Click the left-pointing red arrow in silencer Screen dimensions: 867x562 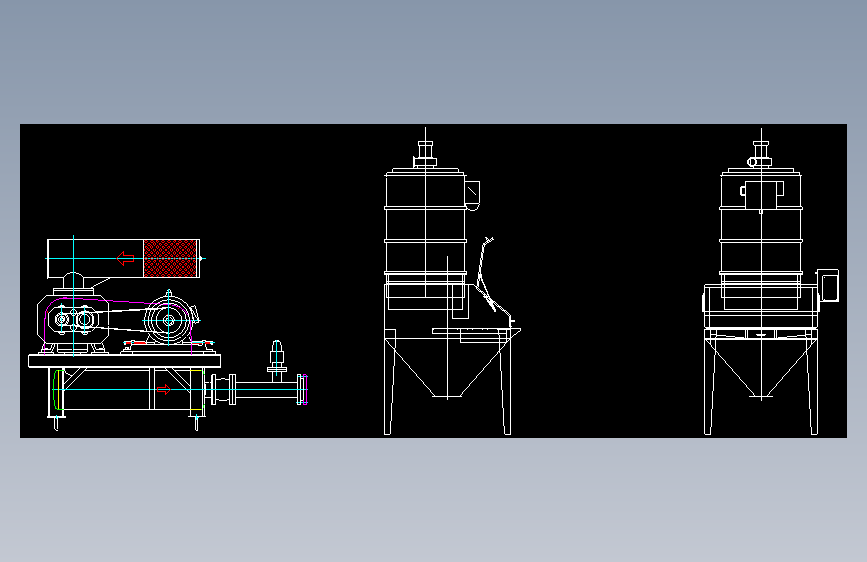pyautogui.click(x=126, y=258)
